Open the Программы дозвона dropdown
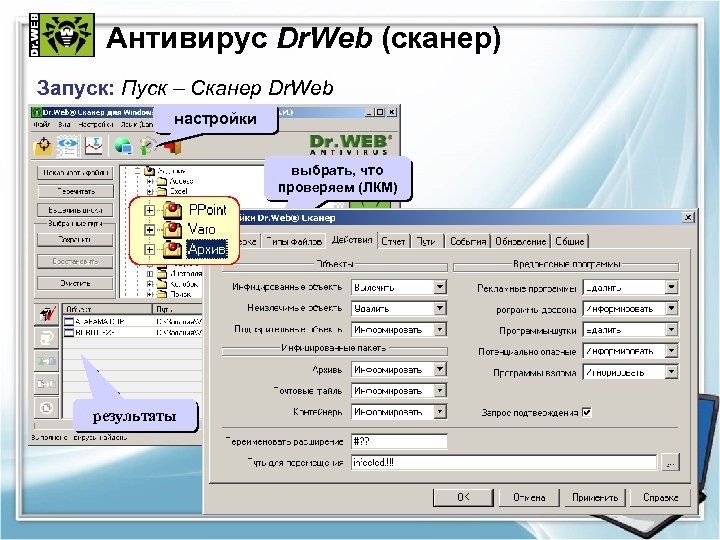This screenshot has height=540, width=720. coord(671,309)
